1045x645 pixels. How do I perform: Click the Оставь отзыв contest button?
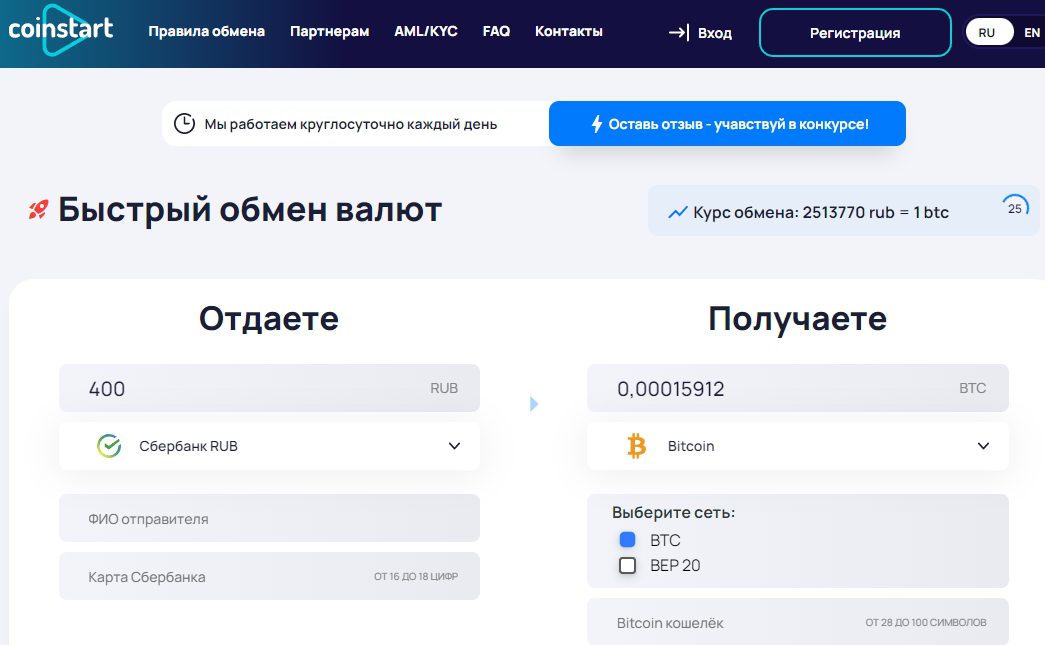(727, 124)
